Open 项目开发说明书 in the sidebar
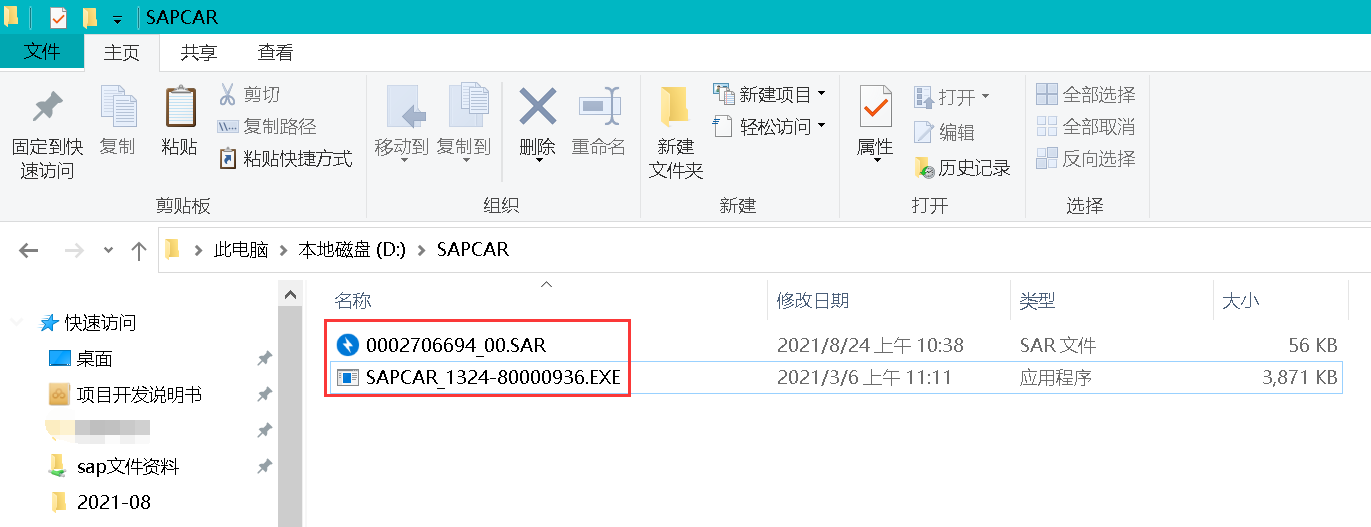This screenshot has width=1371, height=527. coord(139,395)
